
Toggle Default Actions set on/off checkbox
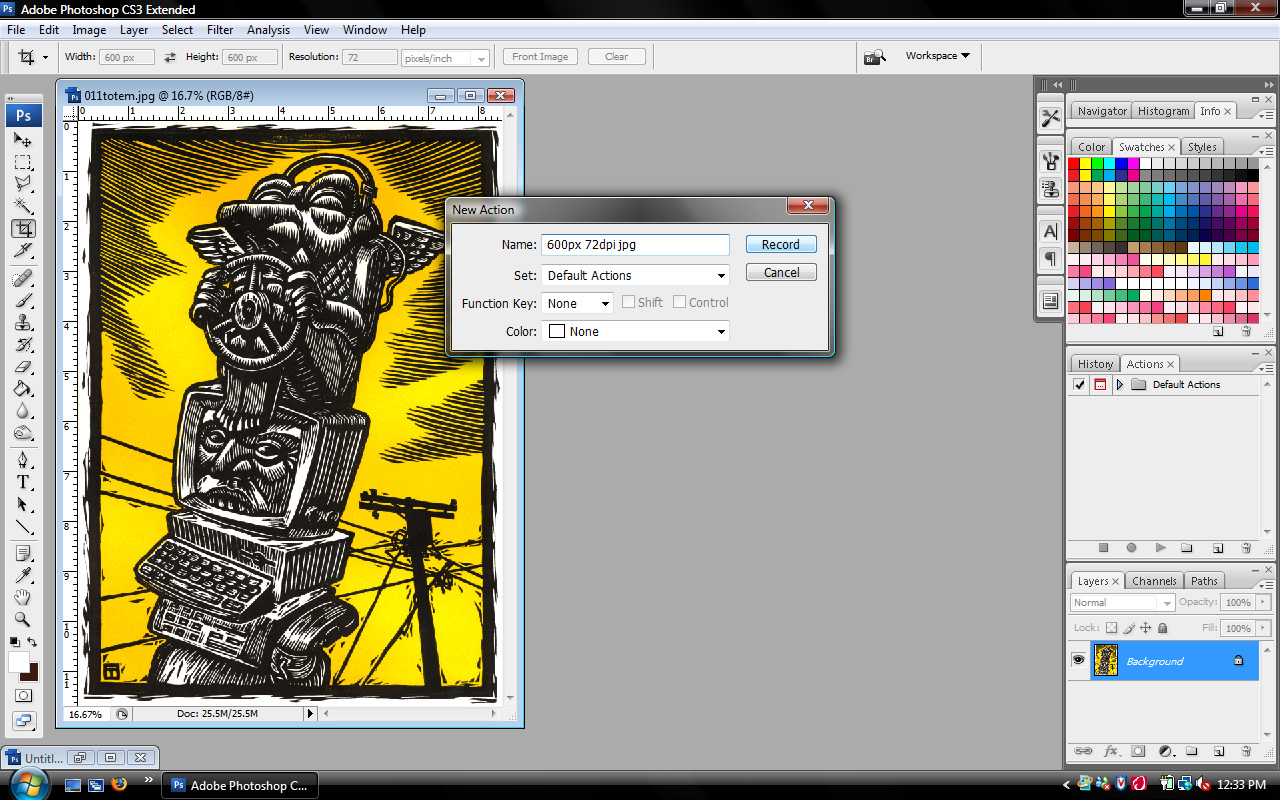coord(1079,385)
